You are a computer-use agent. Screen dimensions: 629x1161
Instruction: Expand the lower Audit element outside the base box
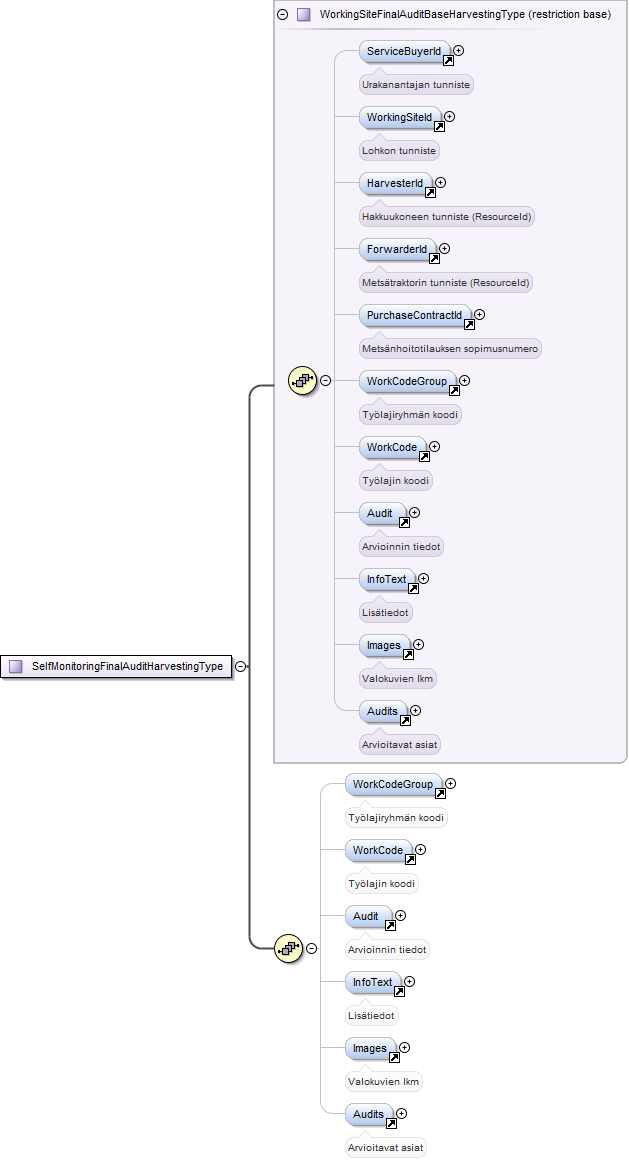pyautogui.click(x=400, y=915)
